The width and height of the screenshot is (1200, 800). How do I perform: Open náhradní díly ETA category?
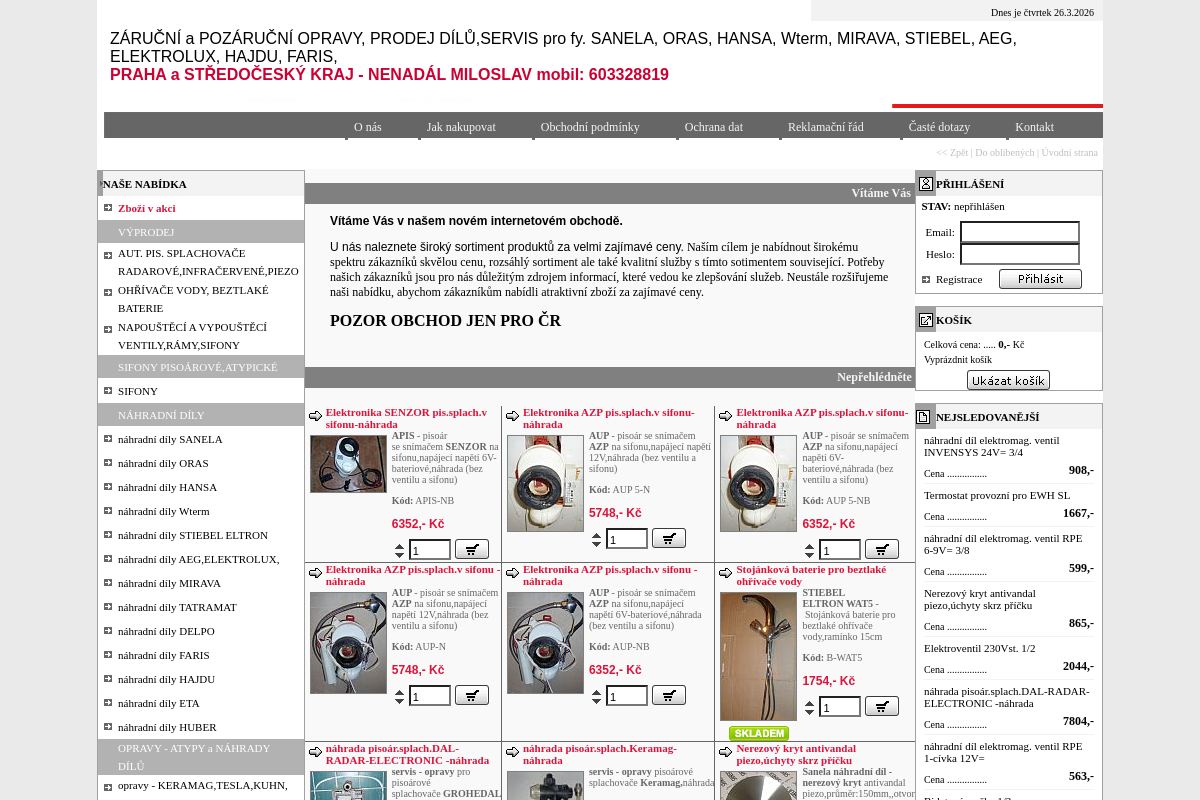[x=159, y=703]
